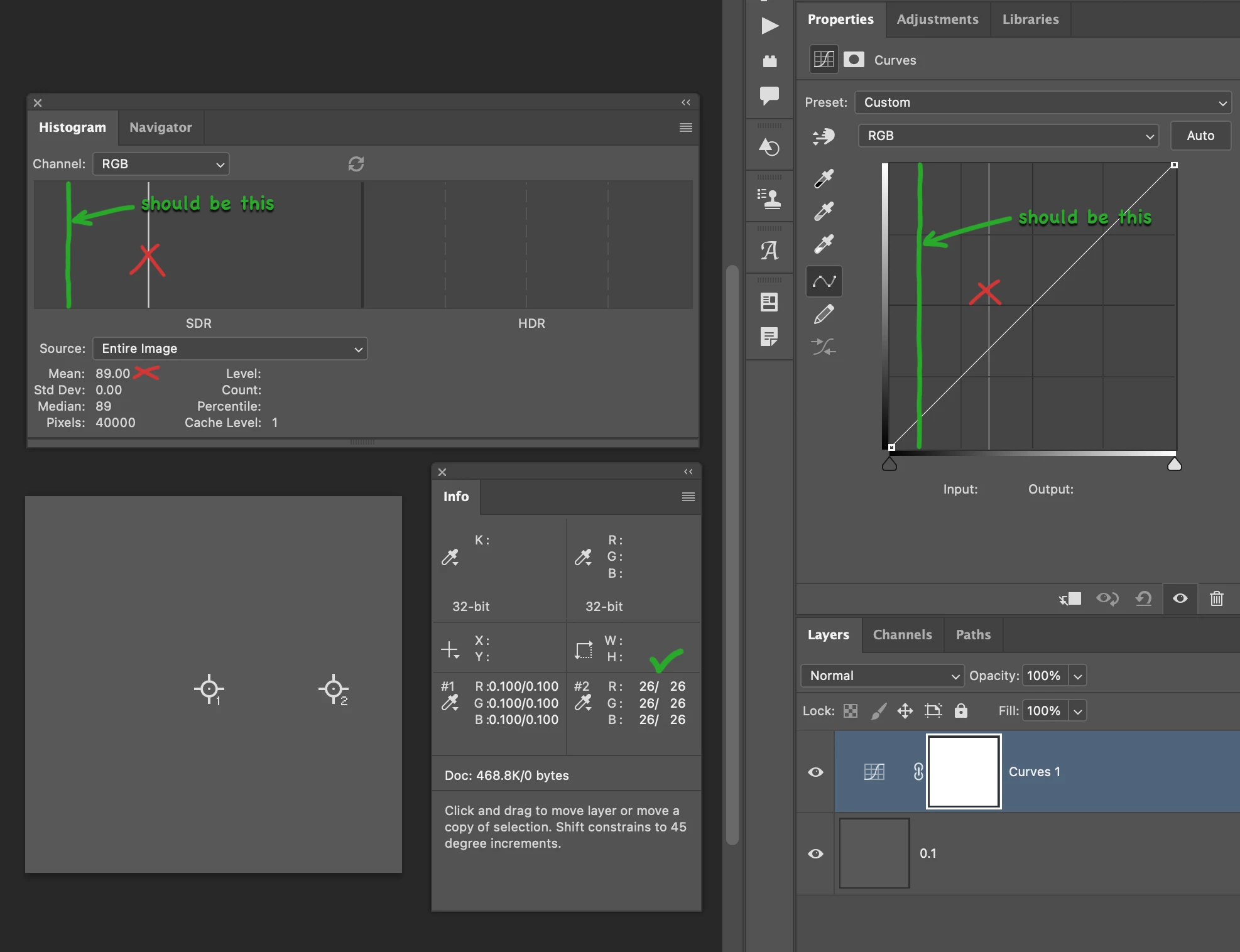Hide the 0.1 layer
Viewport: 1240px width, 952px height.
pyautogui.click(x=815, y=853)
